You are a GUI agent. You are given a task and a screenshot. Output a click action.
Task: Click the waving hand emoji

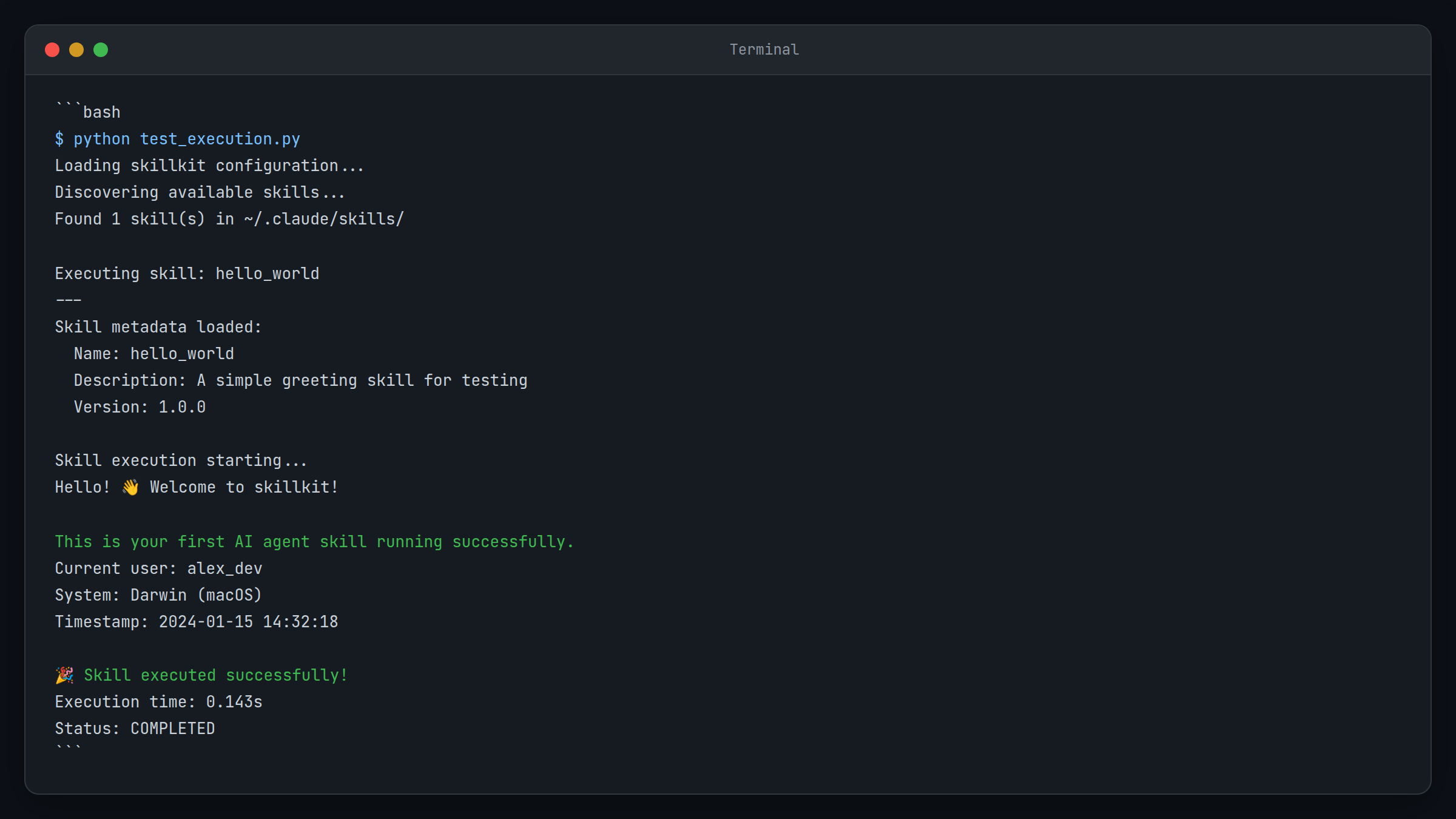[x=130, y=486]
